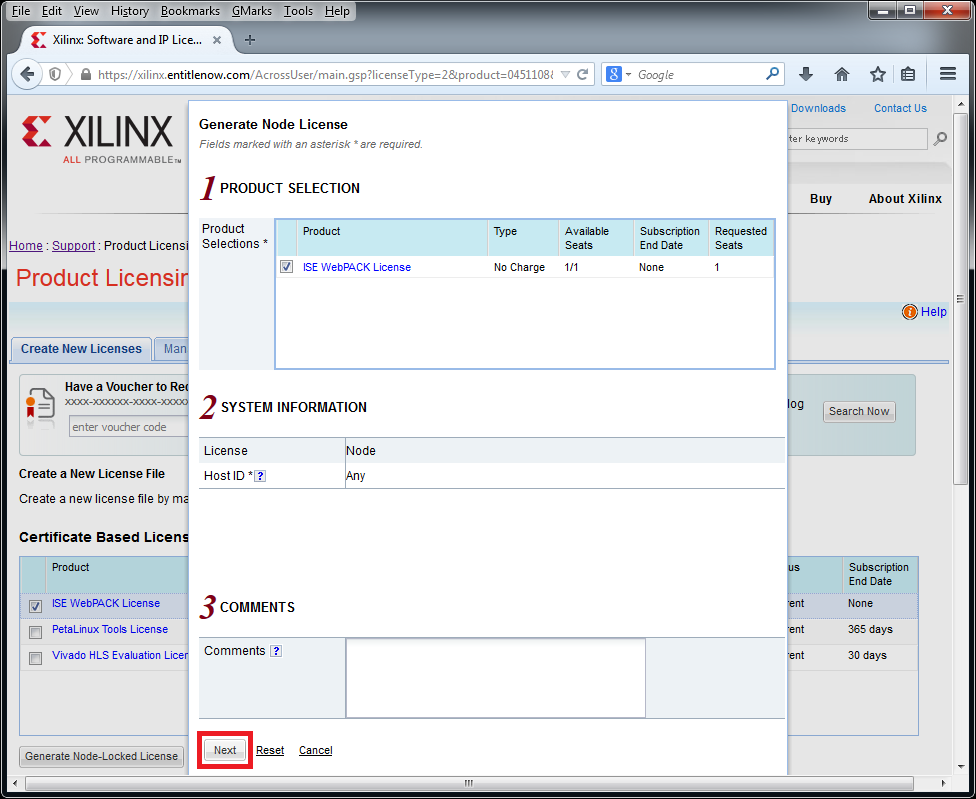Click the 365 days subscription cell
The image size is (976, 799).
[870, 629]
